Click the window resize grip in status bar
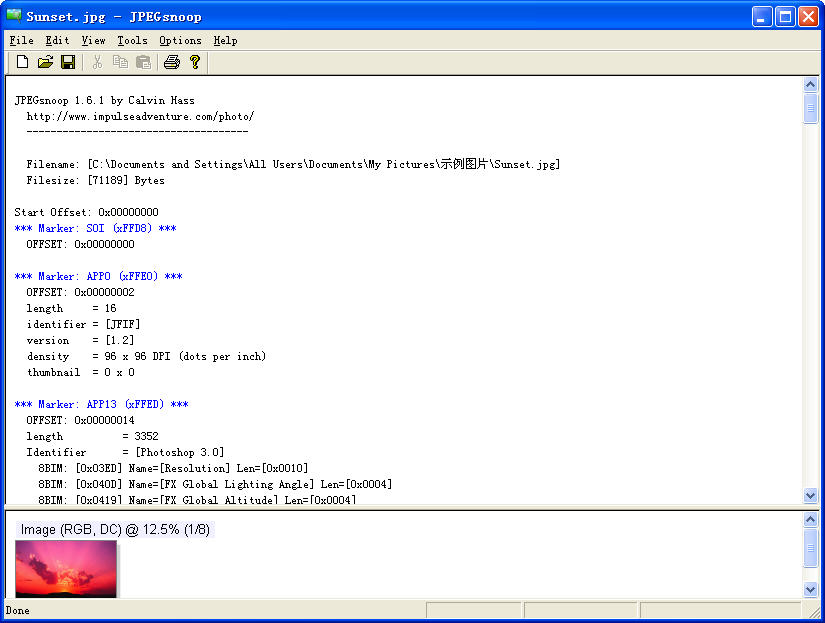 click(814, 611)
